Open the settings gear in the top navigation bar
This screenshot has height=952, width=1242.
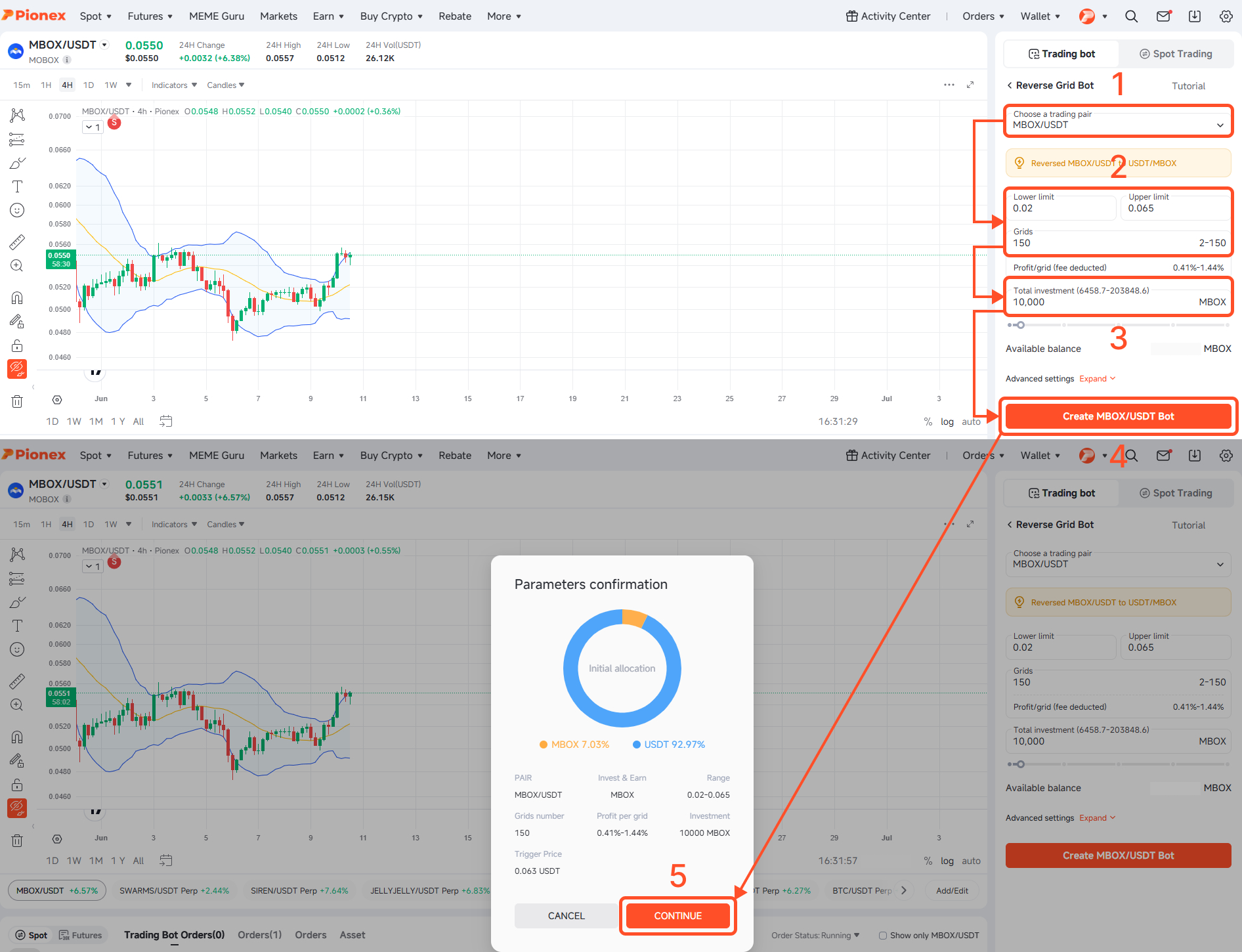1226,16
